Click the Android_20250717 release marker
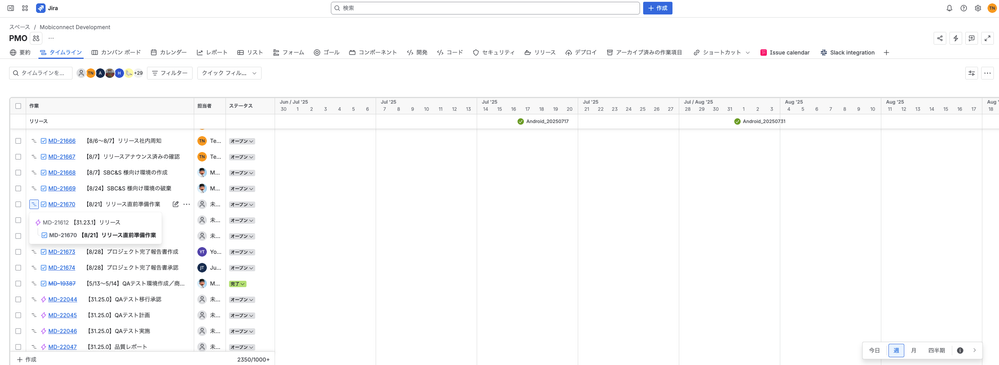 543,121
